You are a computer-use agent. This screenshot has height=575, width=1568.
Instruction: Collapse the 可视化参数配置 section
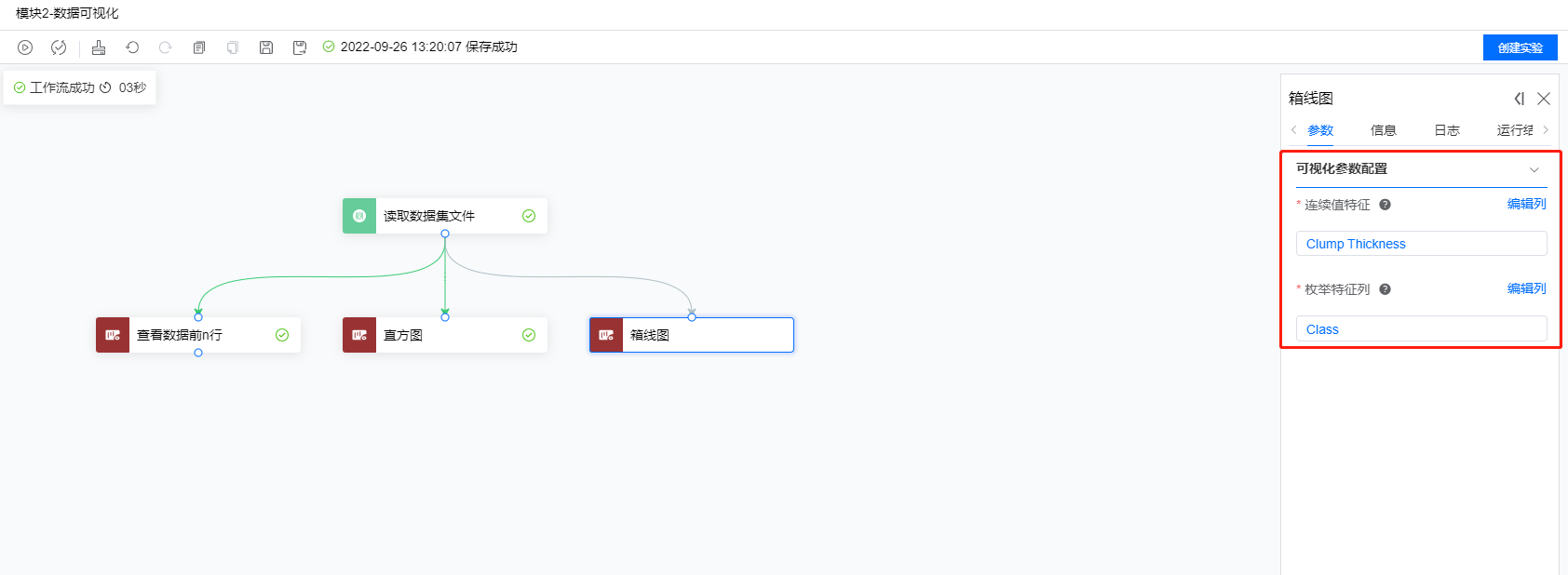point(1534,169)
